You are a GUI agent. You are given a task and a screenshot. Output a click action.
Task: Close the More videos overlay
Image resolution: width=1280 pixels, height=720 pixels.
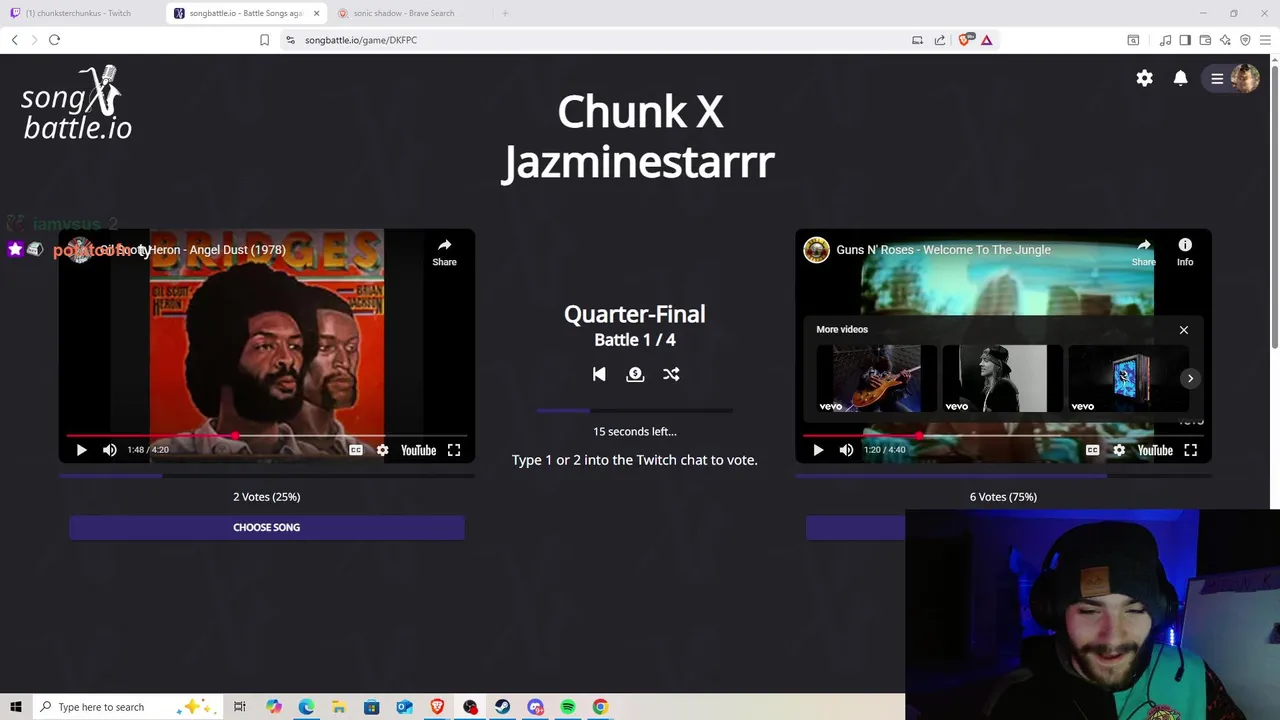click(x=1184, y=330)
